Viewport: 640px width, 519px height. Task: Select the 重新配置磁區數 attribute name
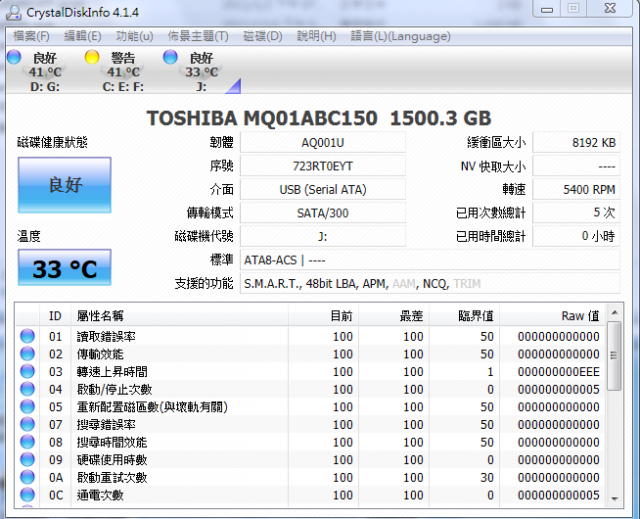(152, 407)
